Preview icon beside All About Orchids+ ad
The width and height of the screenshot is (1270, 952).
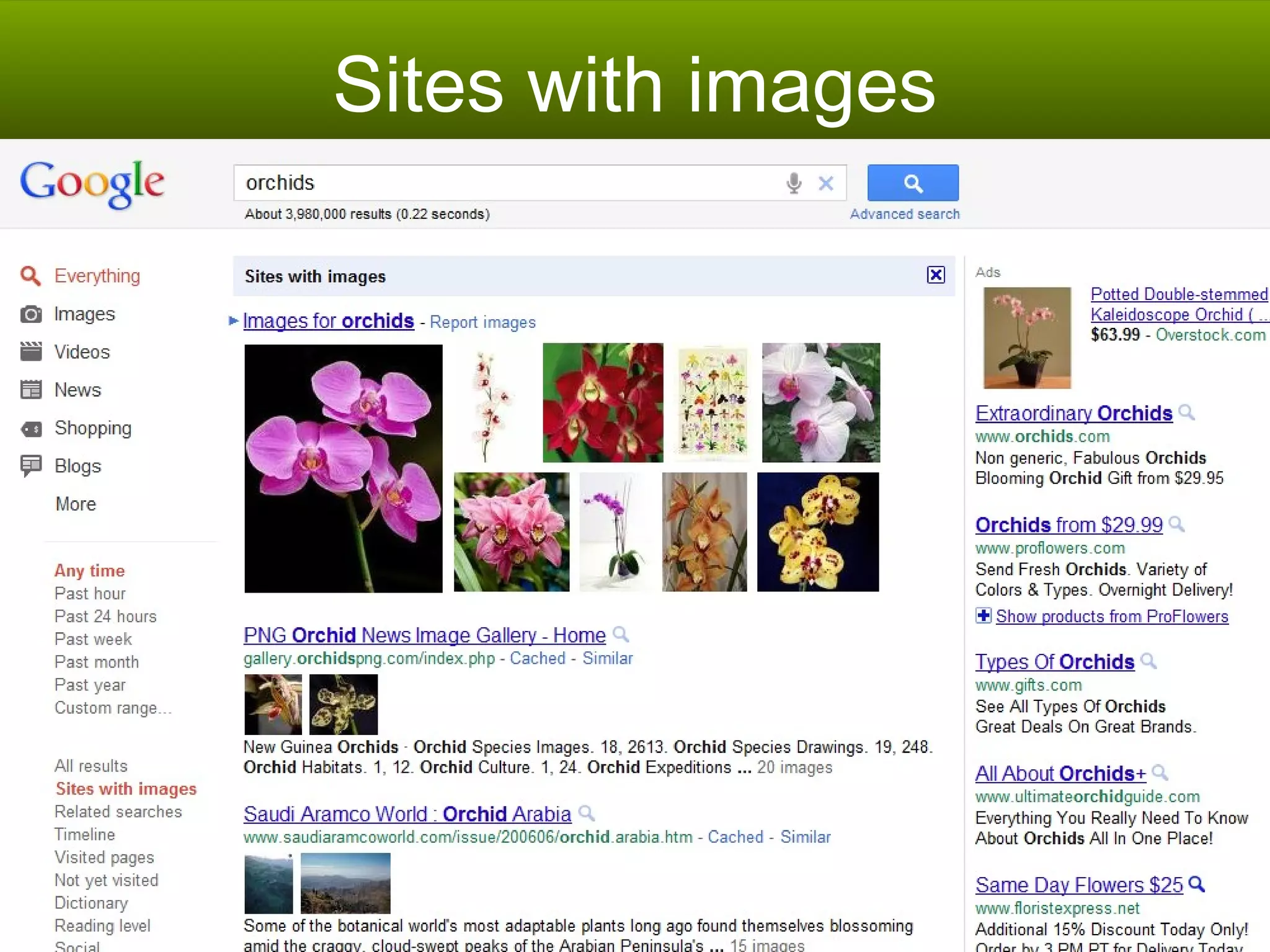(x=1160, y=773)
